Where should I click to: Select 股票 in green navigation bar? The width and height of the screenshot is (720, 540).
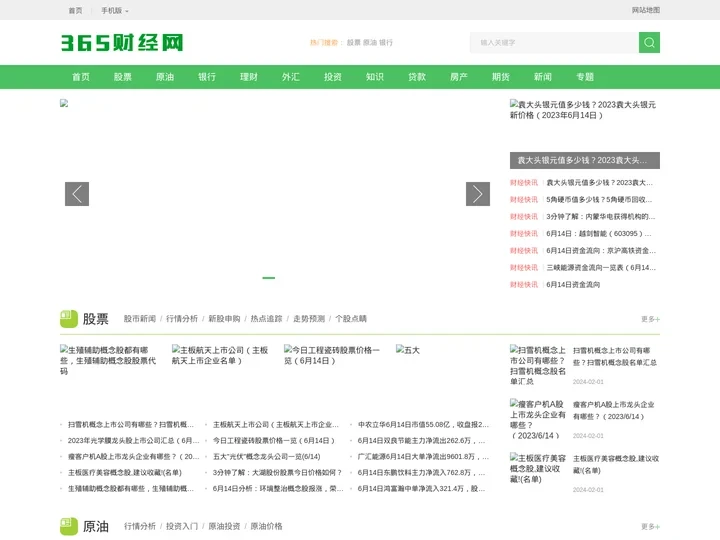coord(123,77)
